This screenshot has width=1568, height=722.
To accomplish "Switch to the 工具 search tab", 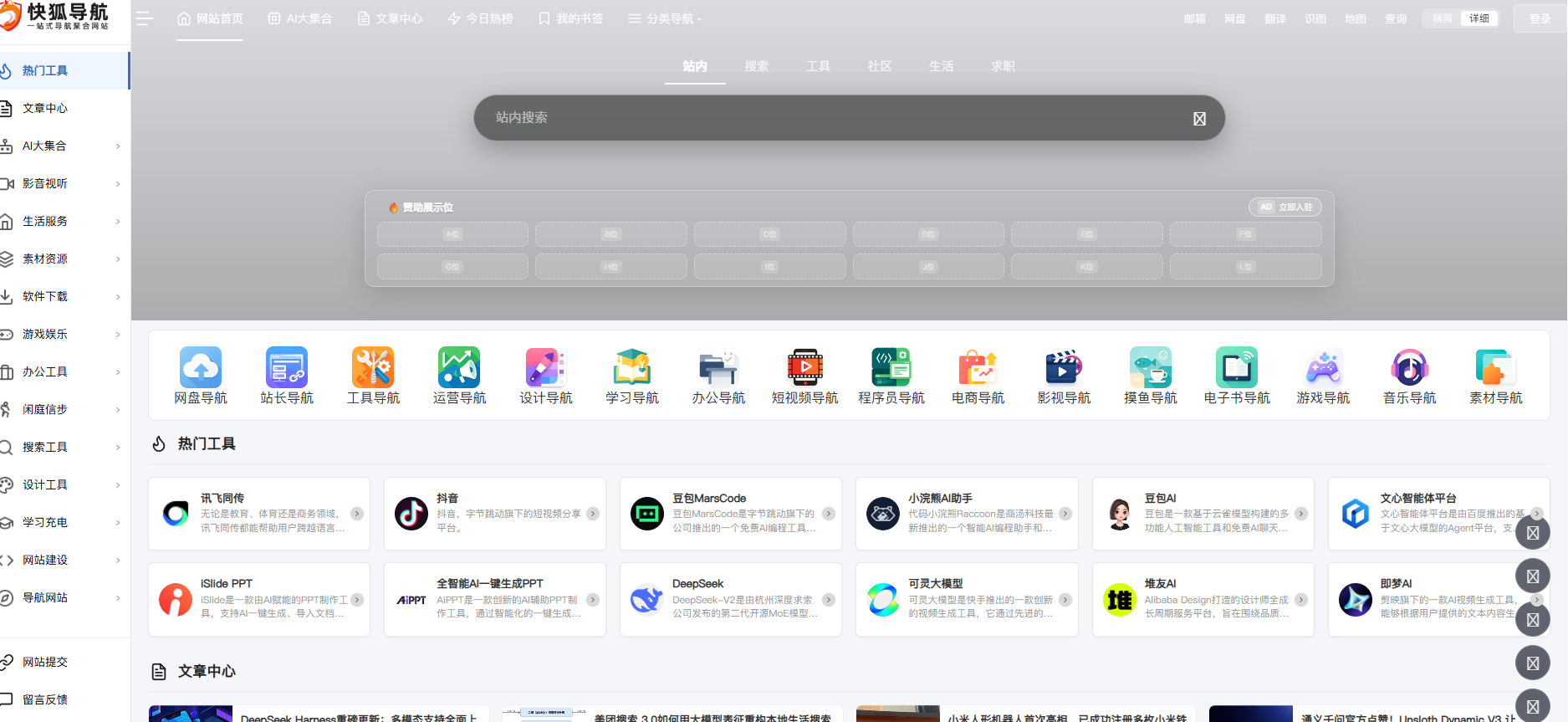I will (818, 66).
